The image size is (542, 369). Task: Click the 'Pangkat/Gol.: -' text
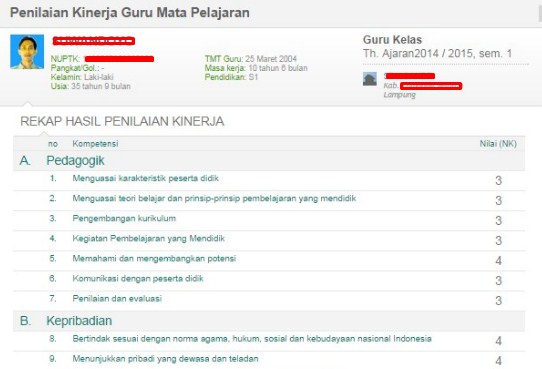77,68
